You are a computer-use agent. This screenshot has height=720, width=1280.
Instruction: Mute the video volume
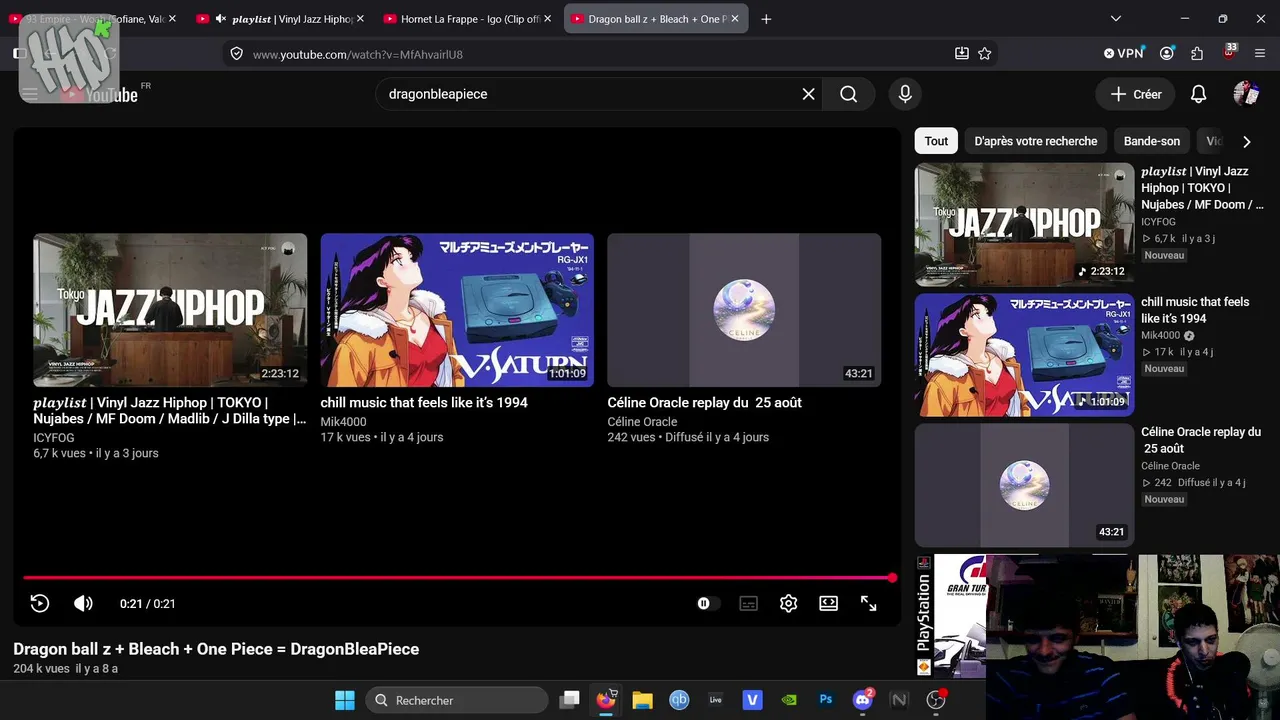point(83,603)
